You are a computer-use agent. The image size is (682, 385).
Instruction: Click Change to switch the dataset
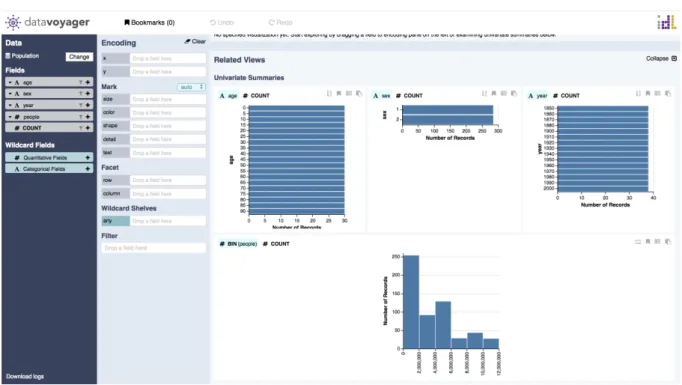point(79,57)
